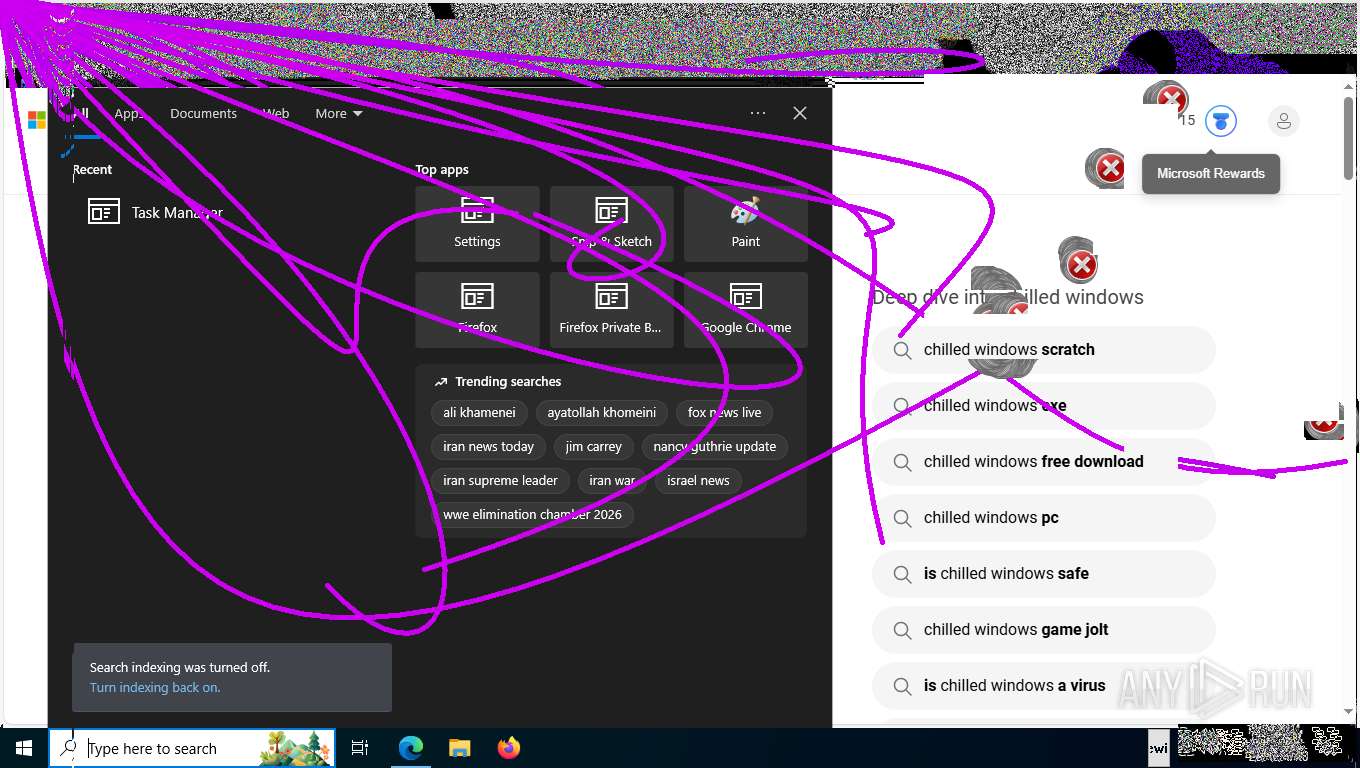Open Microsoft Edge from taskbar
The image size is (1360, 768).
click(411, 748)
